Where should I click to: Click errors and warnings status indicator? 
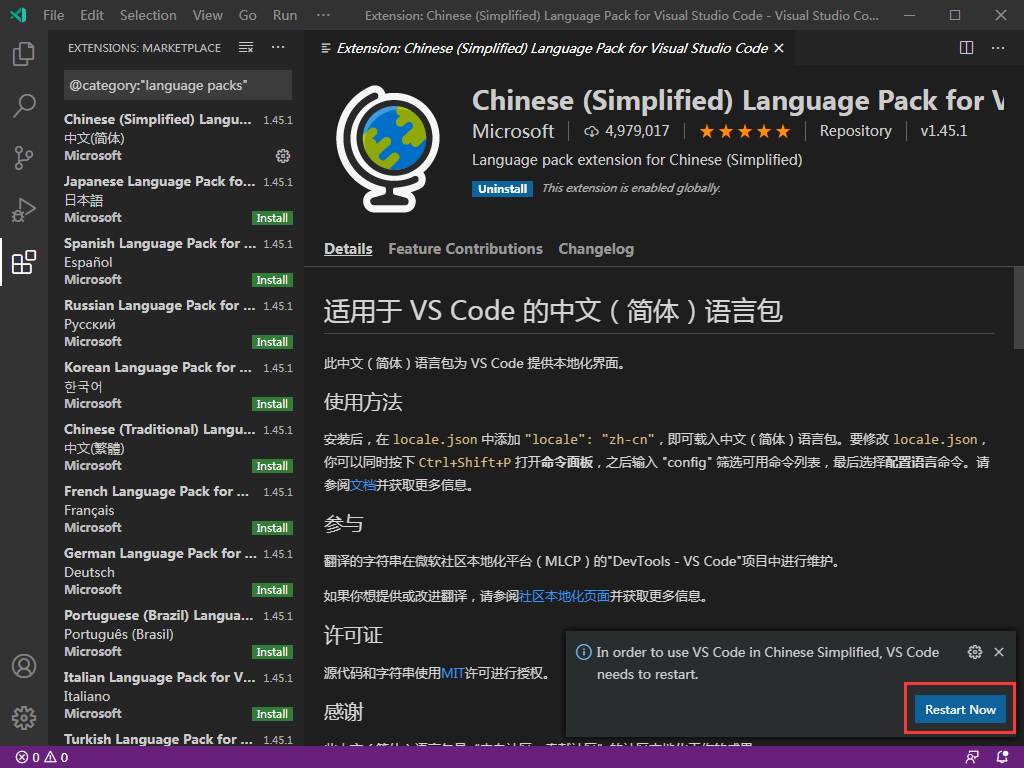click(42, 757)
